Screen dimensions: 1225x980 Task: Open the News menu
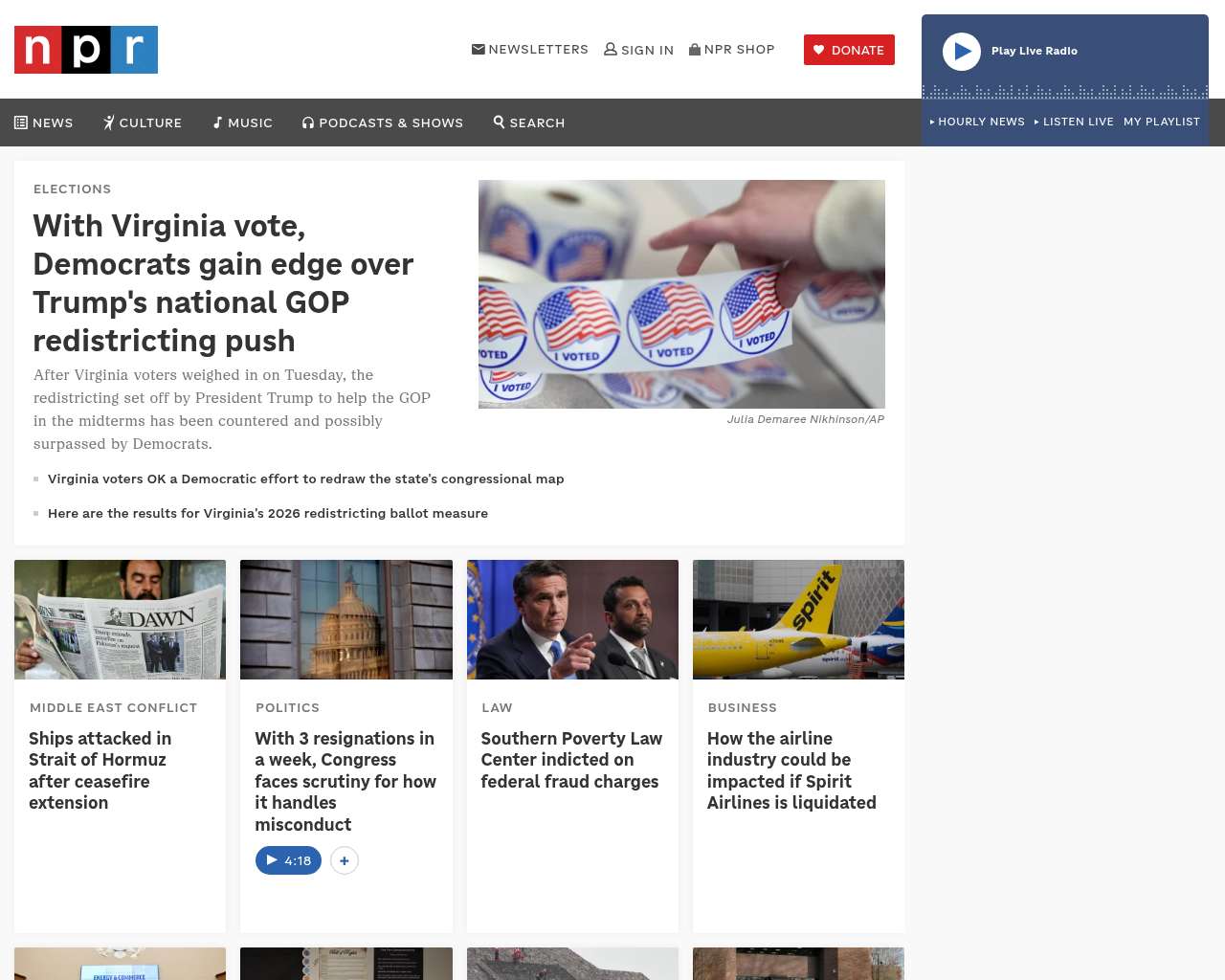[x=44, y=122]
